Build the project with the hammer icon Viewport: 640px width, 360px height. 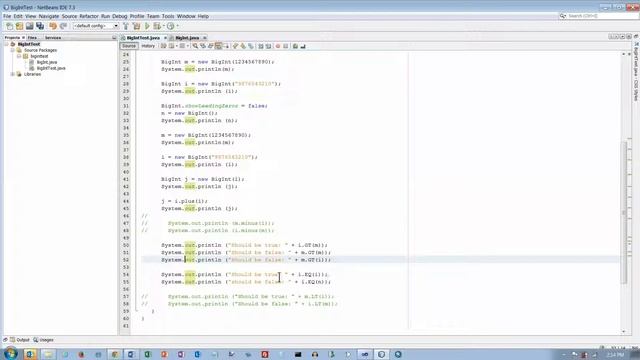coord(126,26)
